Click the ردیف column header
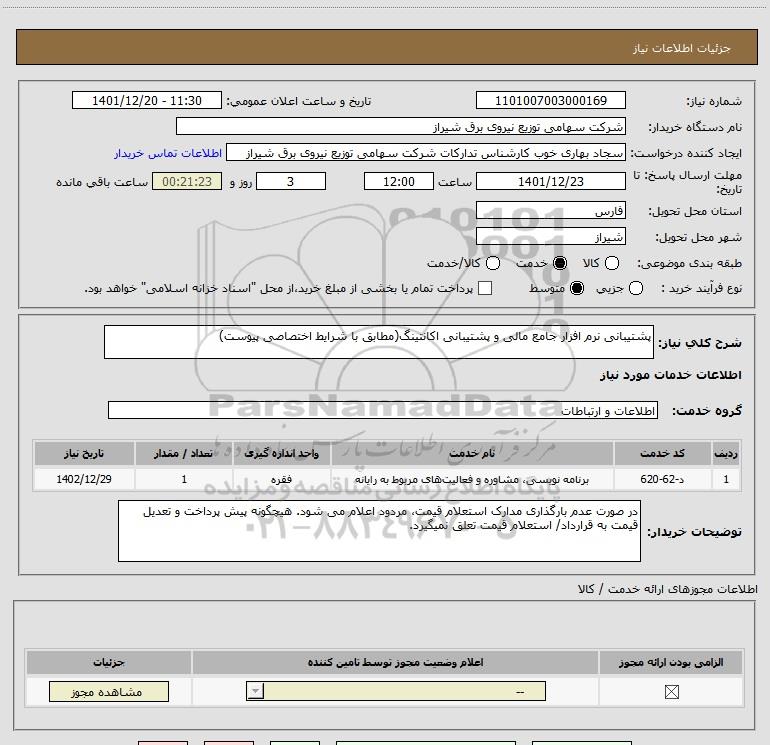The width and height of the screenshot is (770, 745). (726, 453)
